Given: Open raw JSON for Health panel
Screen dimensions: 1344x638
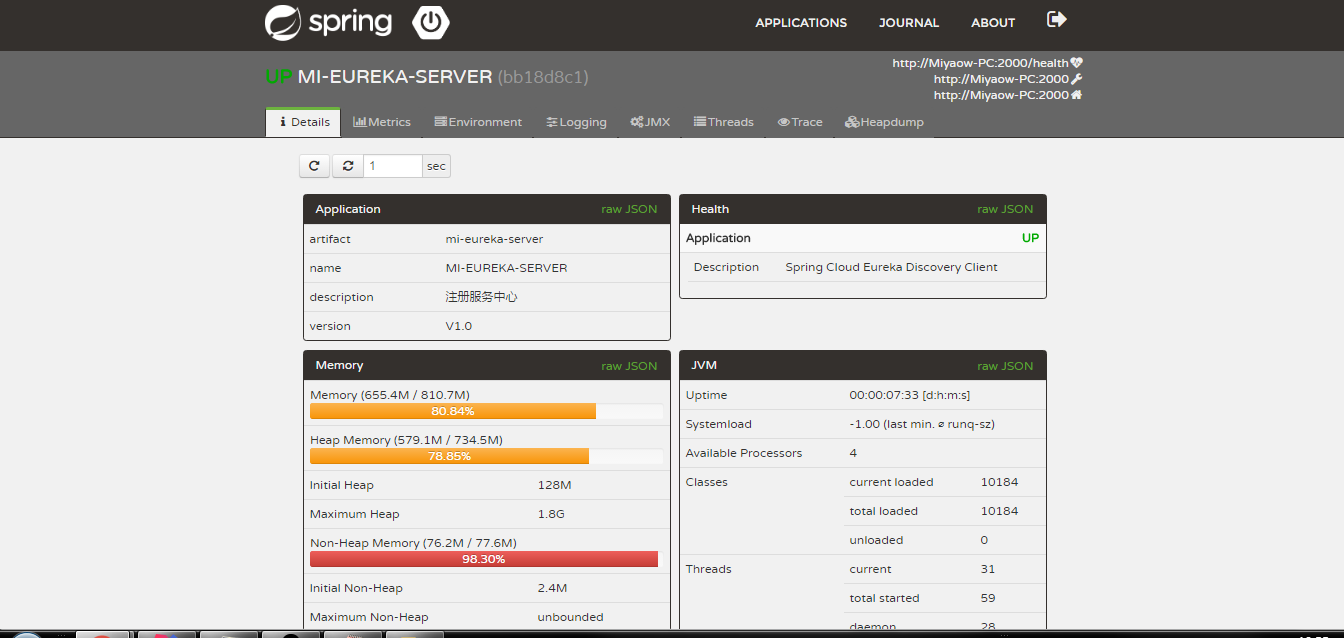Looking at the screenshot, I should pyautogui.click(x=1005, y=209).
